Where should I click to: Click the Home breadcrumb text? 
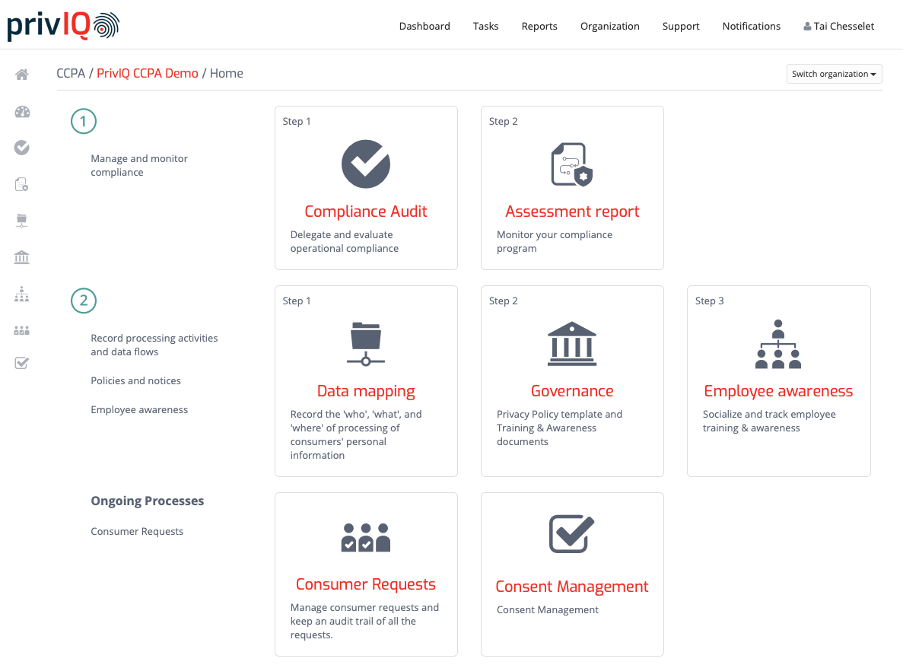(x=227, y=74)
